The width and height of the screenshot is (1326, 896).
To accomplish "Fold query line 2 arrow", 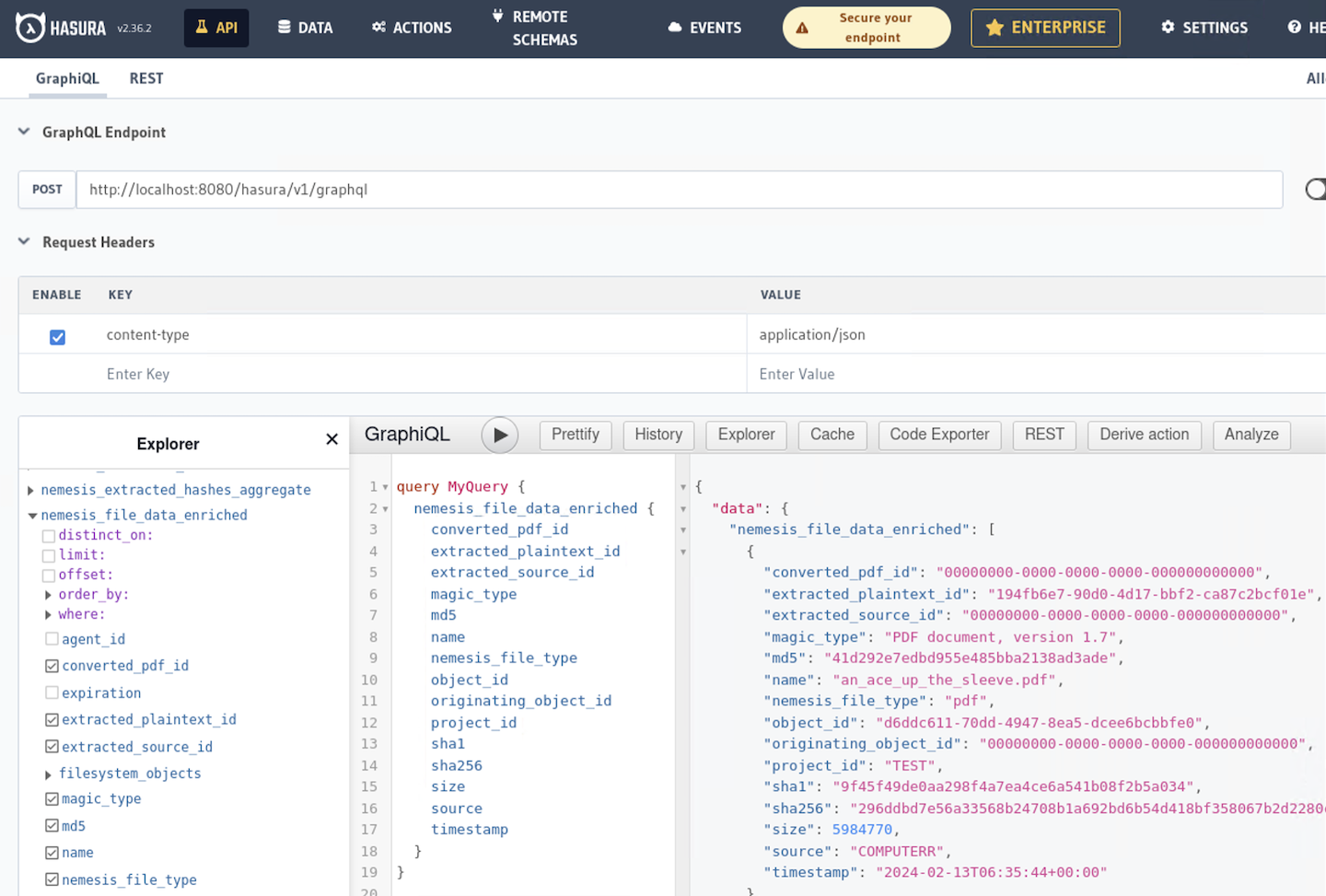I will coord(385,508).
